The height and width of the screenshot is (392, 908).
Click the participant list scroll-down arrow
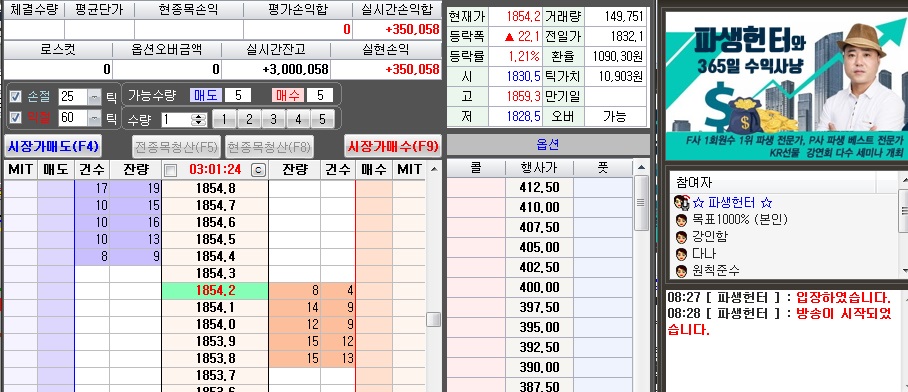tap(905, 271)
